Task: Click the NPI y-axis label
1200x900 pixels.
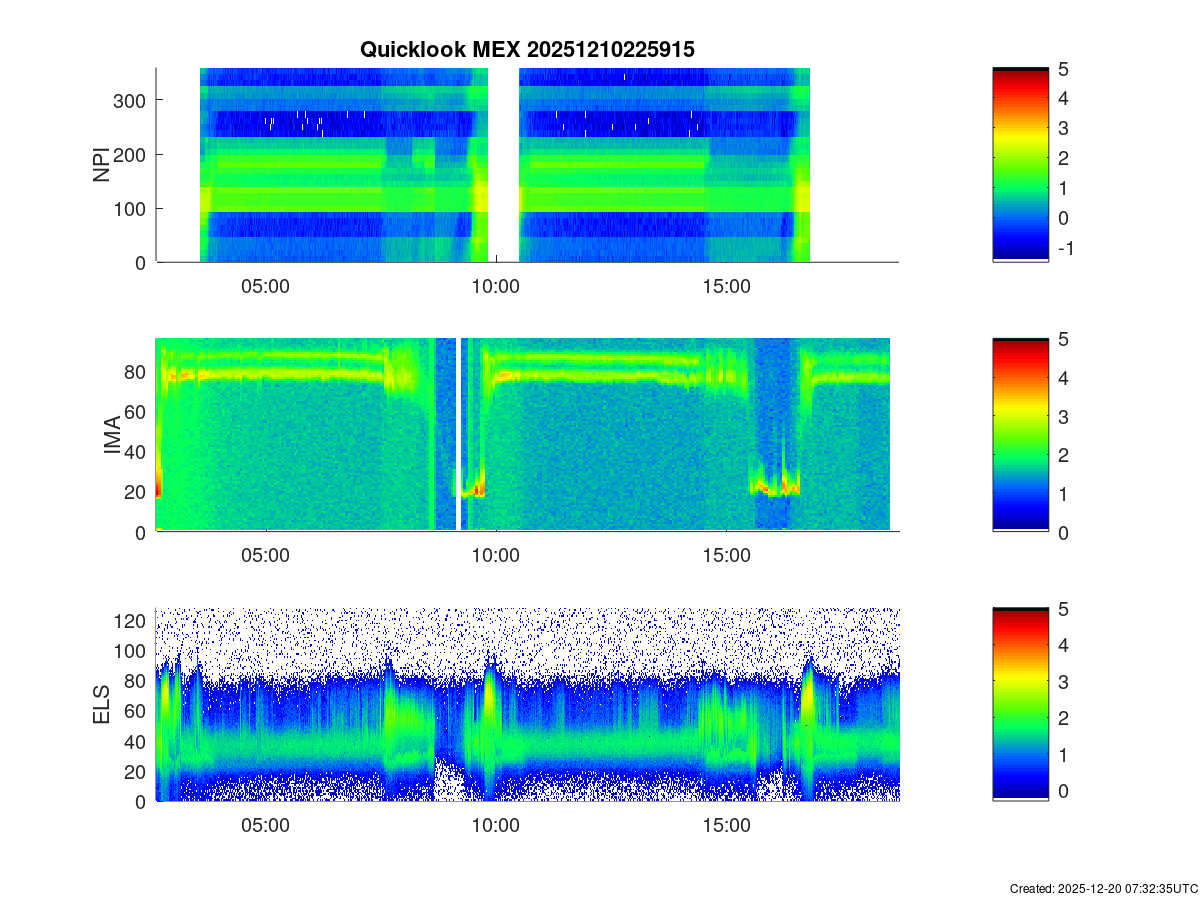Action: pos(101,165)
